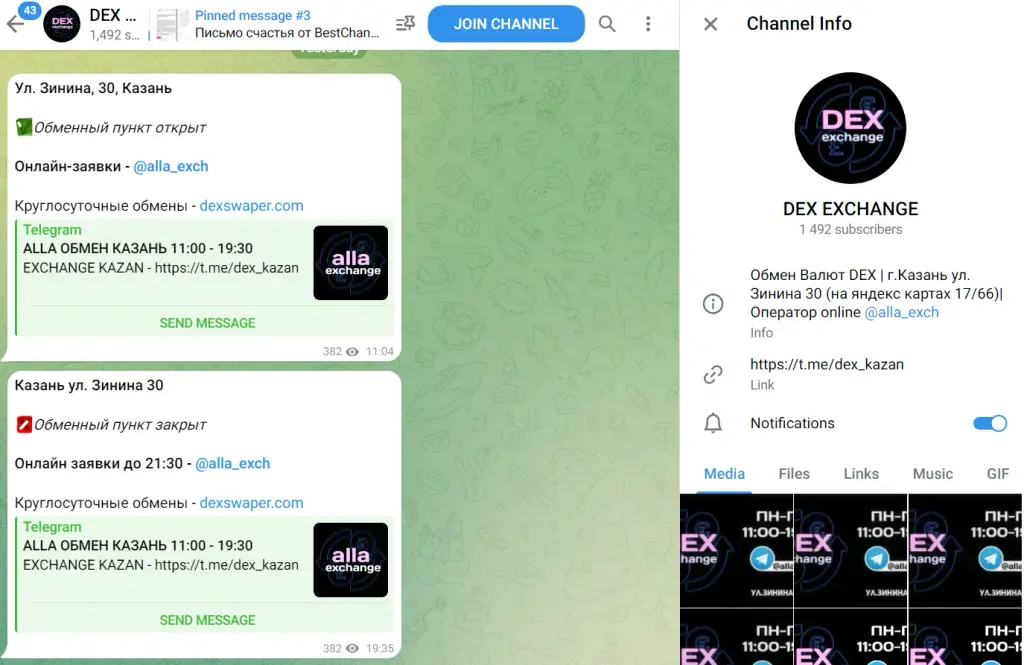Click Telegram title in 11:04 link preview
This screenshot has height=665, width=1024.
52,230
